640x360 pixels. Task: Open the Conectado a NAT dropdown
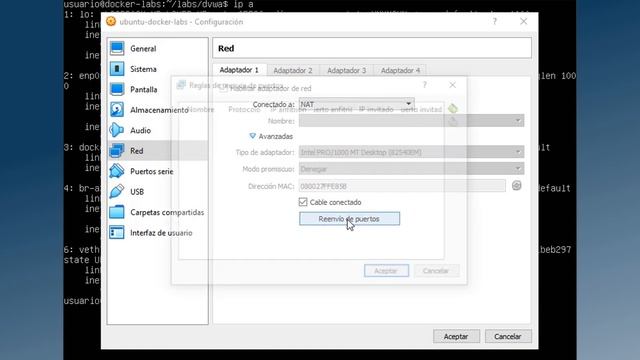356,104
